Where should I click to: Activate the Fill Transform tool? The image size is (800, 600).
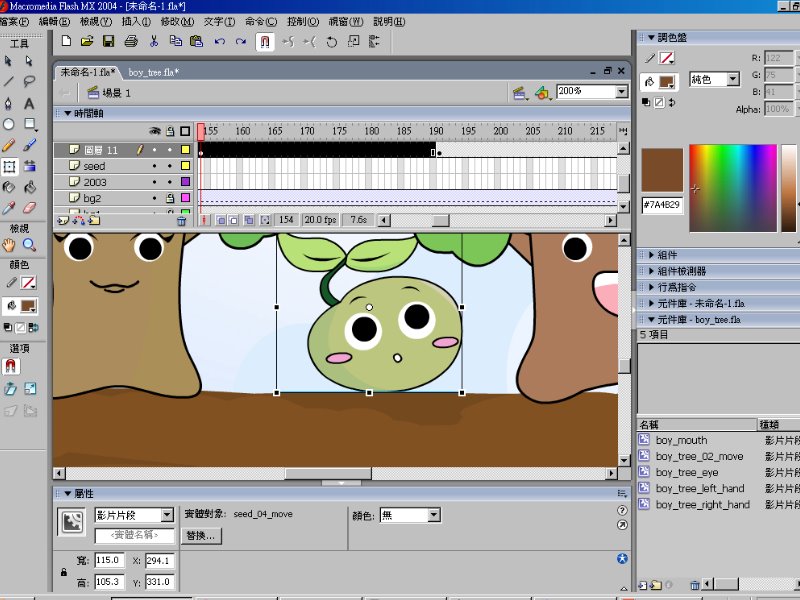(29, 166)
